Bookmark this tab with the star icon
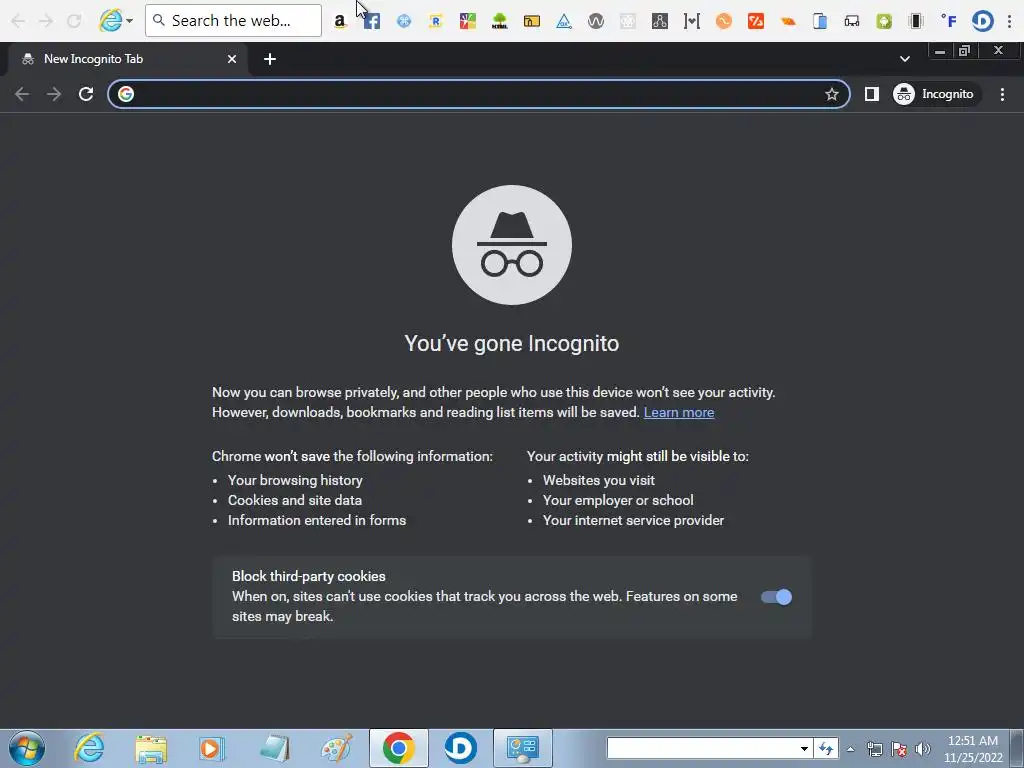 831,94
